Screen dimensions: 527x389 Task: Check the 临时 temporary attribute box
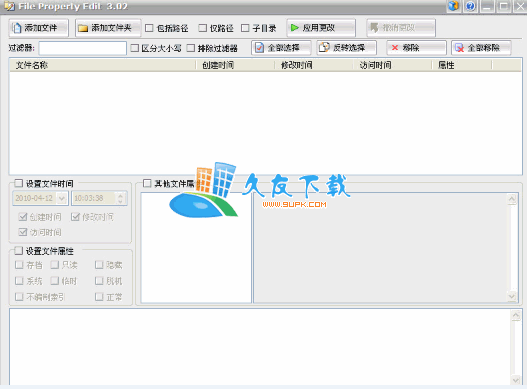pyautogui.click(x=54, y=281)
